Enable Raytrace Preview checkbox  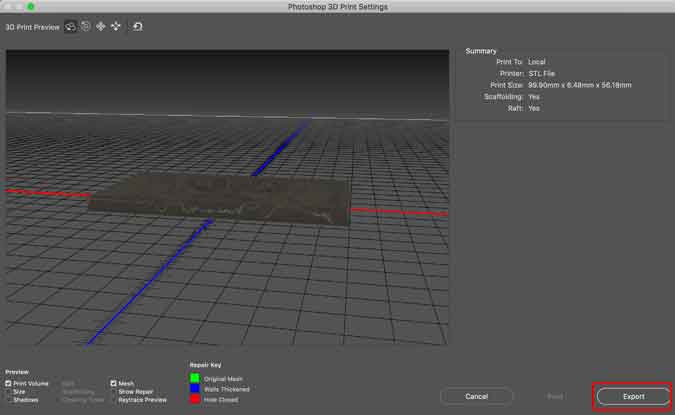tap(114, 399)
